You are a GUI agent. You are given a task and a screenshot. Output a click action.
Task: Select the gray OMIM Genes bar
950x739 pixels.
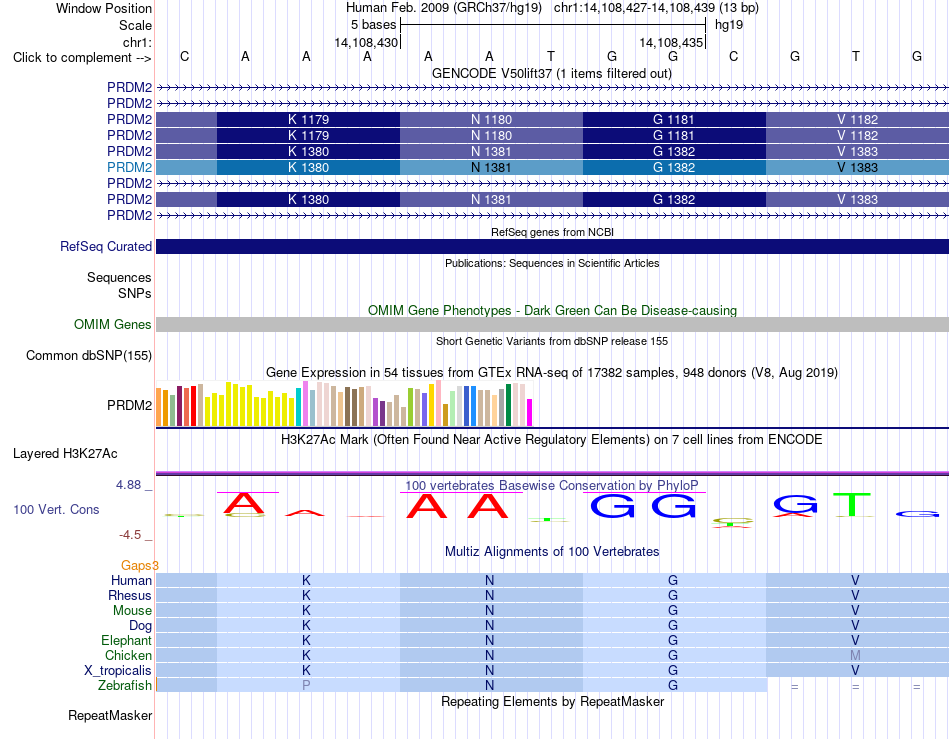552,325
